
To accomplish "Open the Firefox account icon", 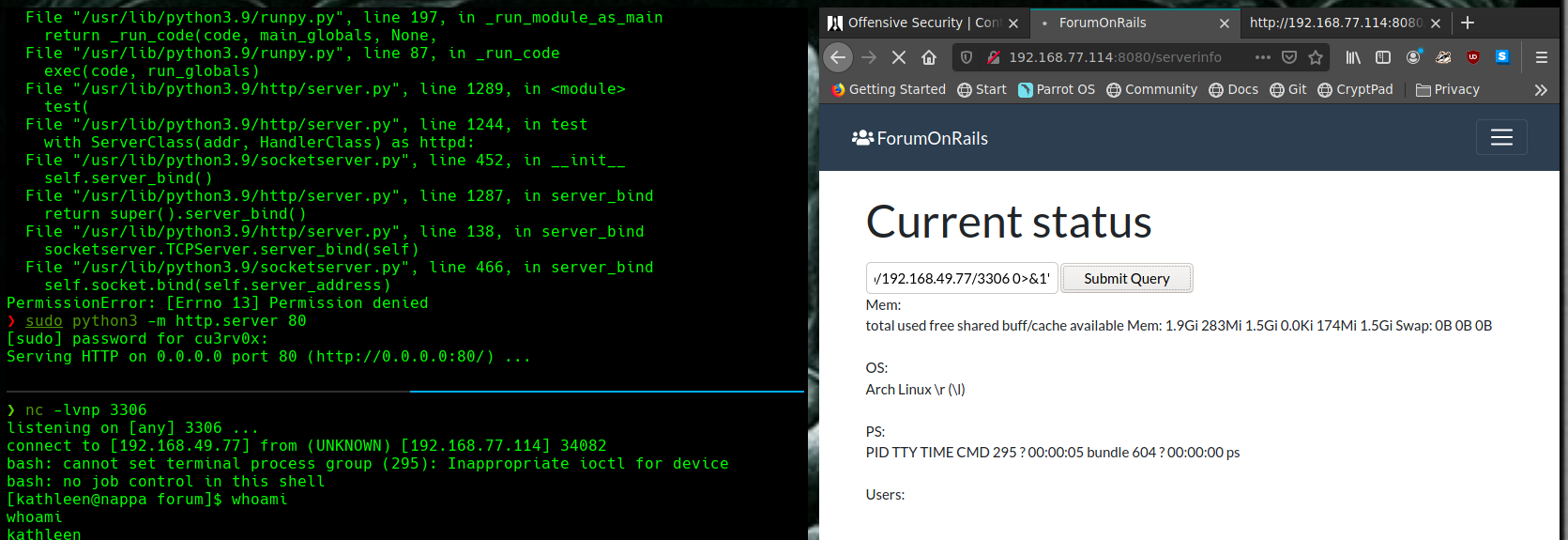I will coord(1413,57).
